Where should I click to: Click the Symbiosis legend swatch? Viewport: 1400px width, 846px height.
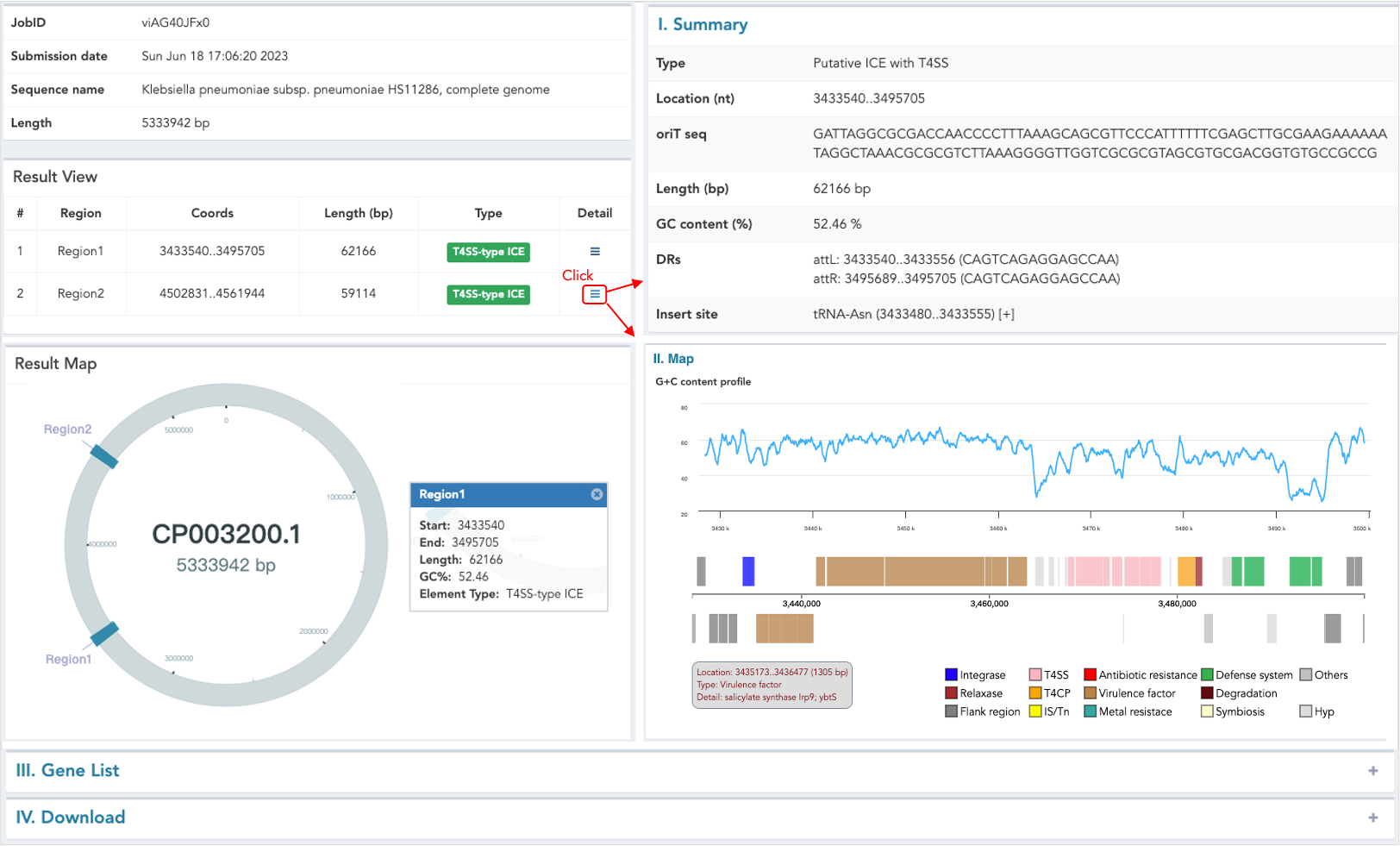pos(1207,711)
